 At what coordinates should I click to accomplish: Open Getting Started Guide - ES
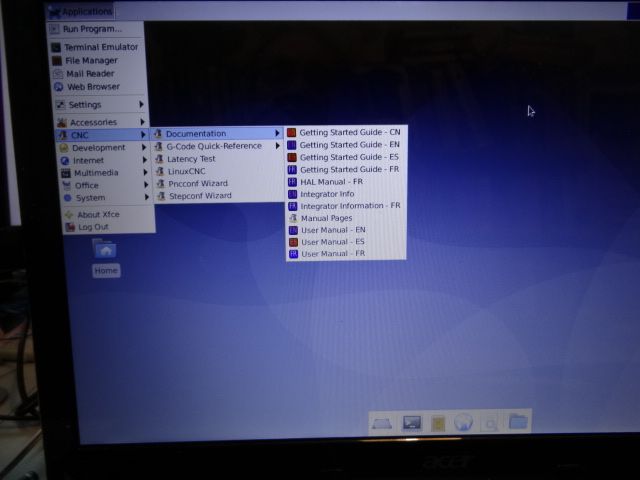[x=346, y=157]
